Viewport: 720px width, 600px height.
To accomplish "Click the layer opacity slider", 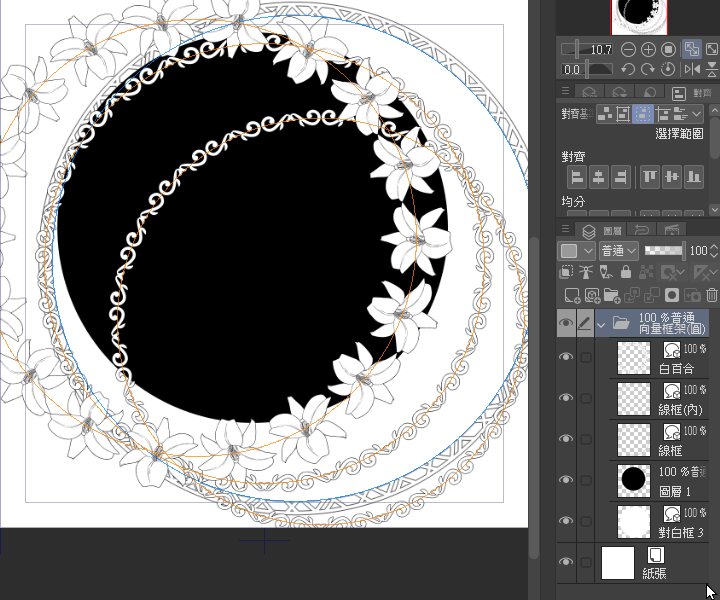I will tap(665, 251).
